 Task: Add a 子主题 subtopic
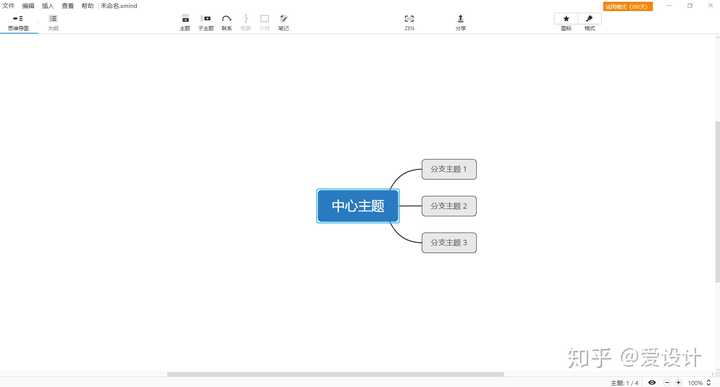pyautogui.click(x=206, y=22)
